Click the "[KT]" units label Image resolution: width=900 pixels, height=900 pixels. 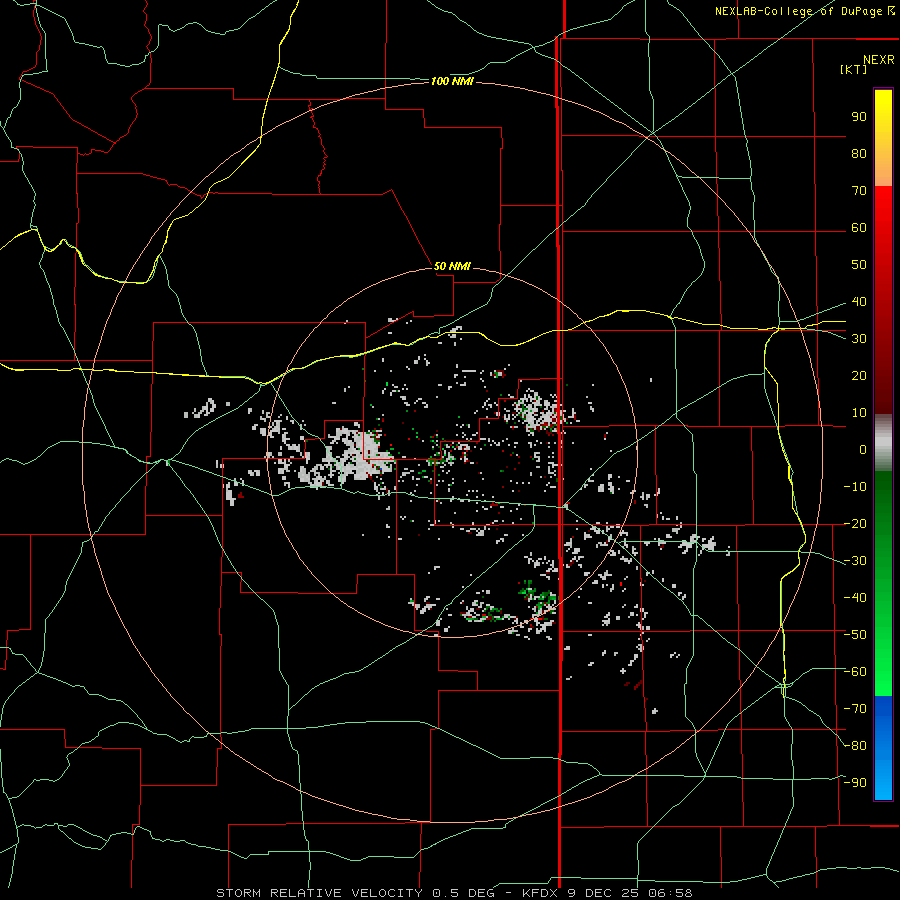point(854,69)
